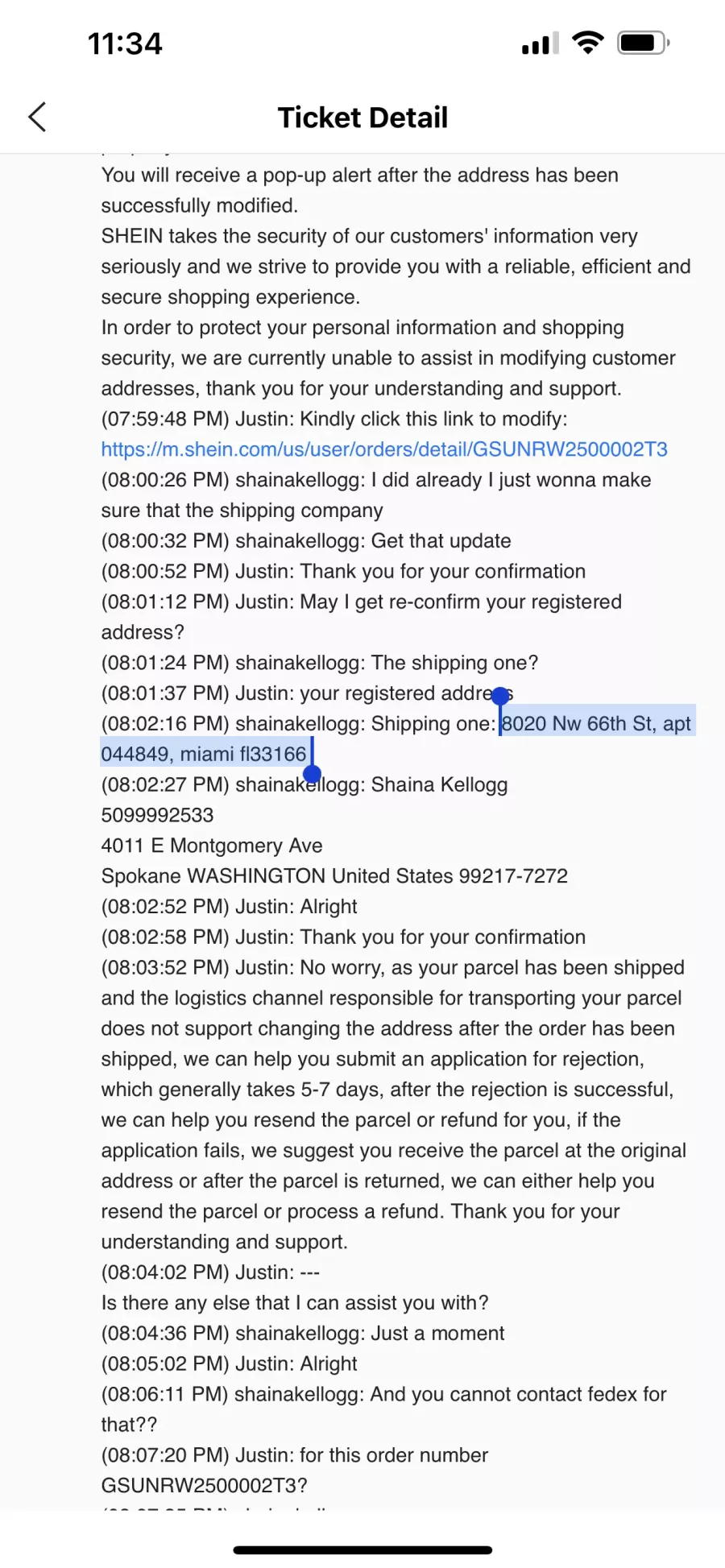Open the SHEIN order detail link
Image resolution: width=725 pixels, height=1568 pixels.
(384, 449)
